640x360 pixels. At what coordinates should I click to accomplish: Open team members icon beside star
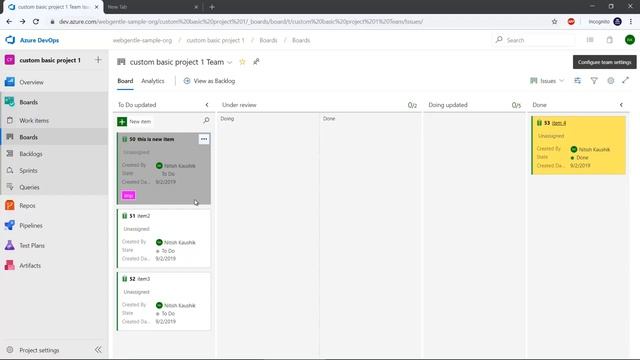256,62
